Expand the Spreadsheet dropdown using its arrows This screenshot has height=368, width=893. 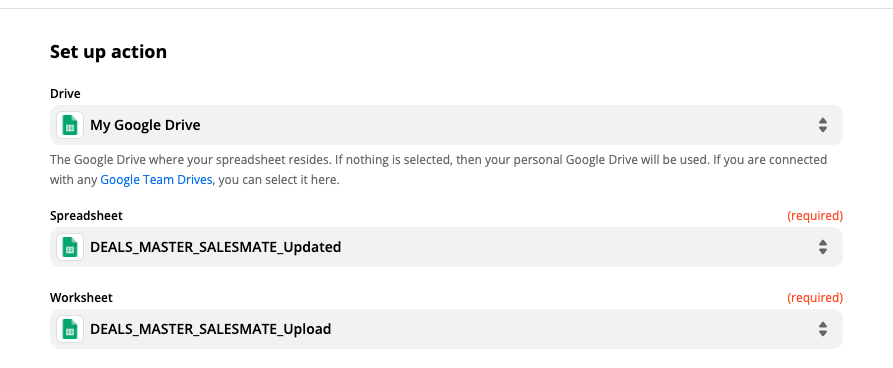point(822,247)
